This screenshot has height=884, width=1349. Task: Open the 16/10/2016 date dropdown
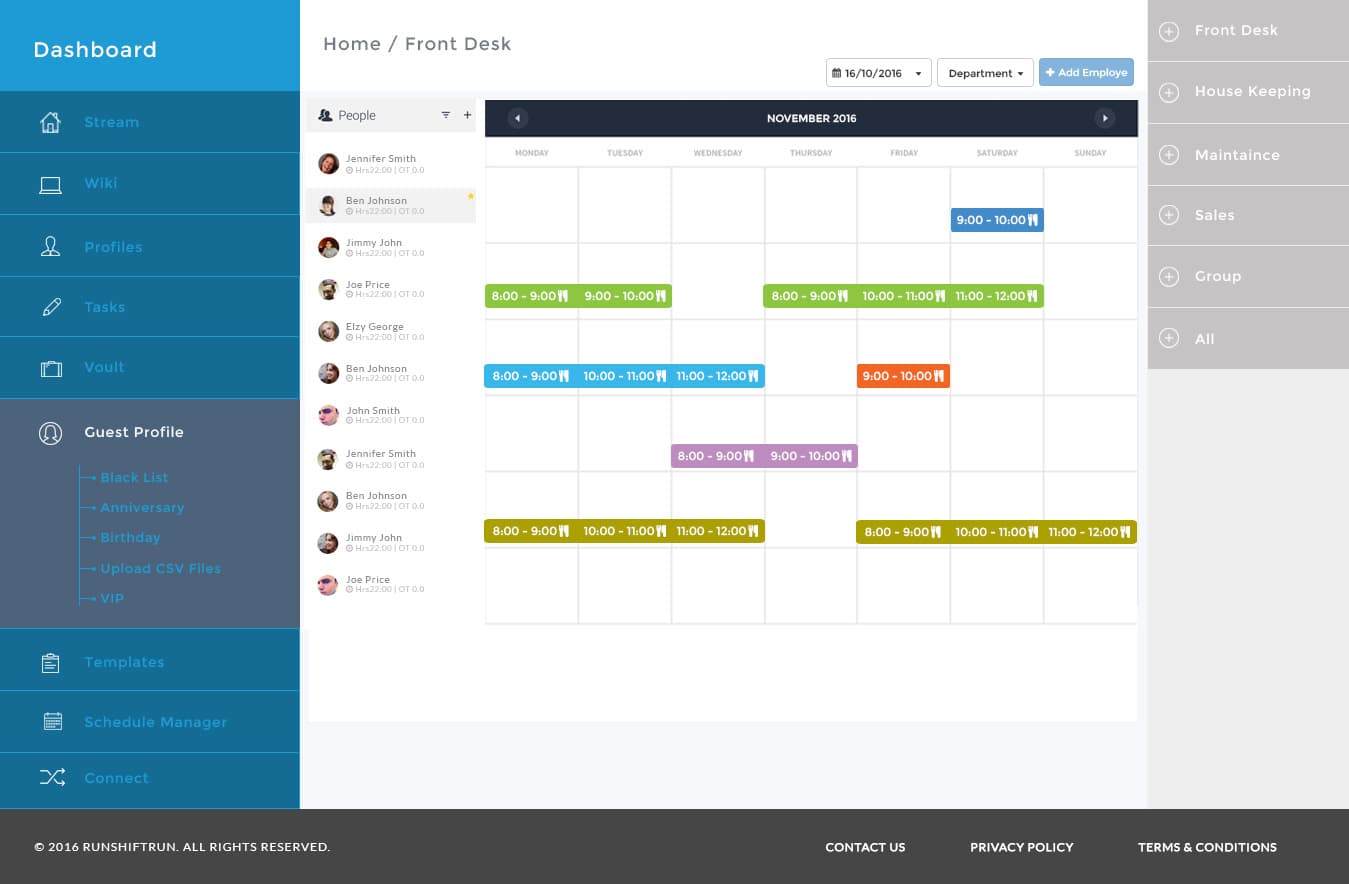878,73
